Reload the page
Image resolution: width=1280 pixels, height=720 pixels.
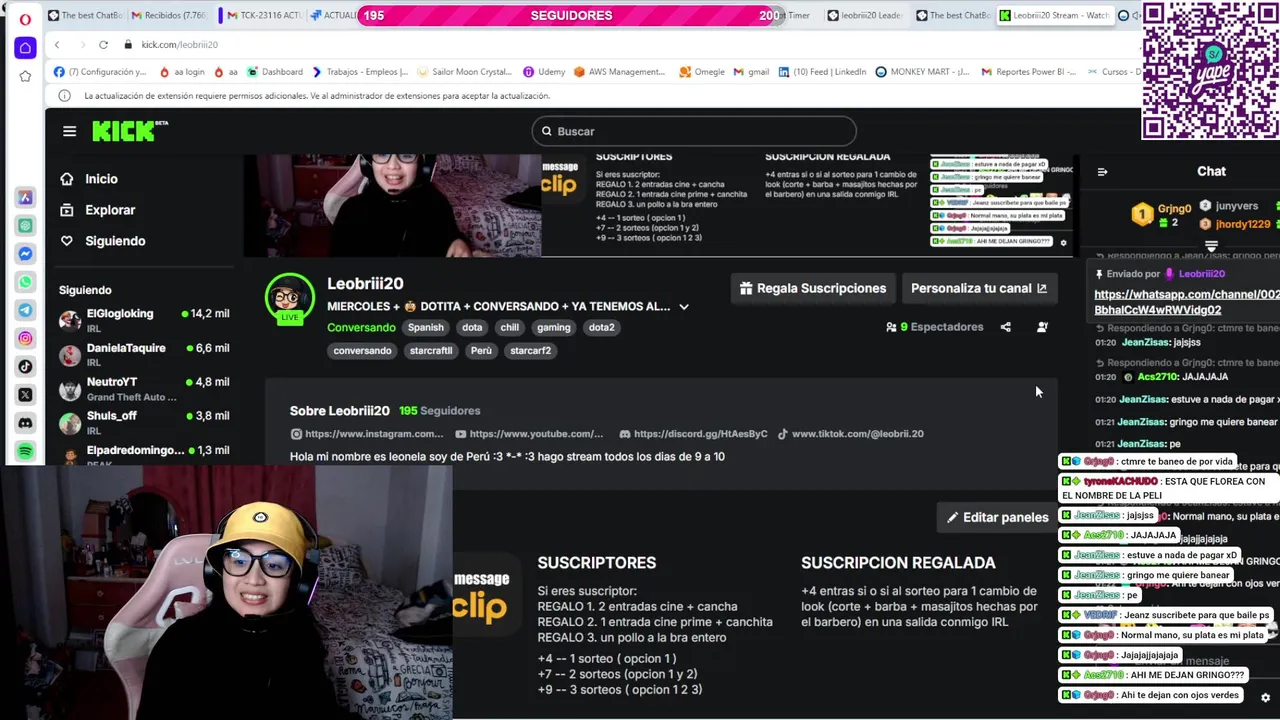pos(103,44)
